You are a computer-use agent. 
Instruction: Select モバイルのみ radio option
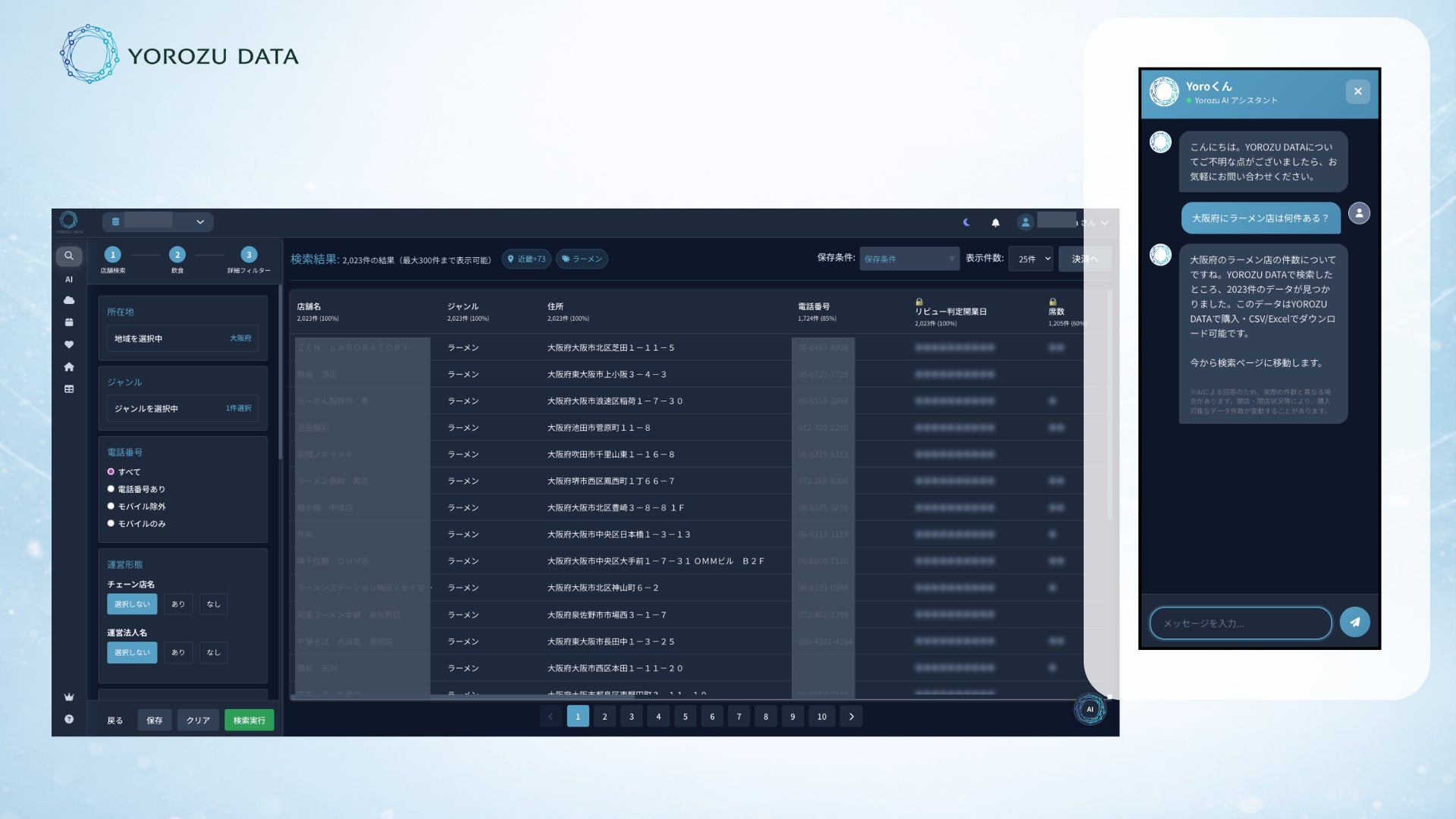click(x=111, y=524)
